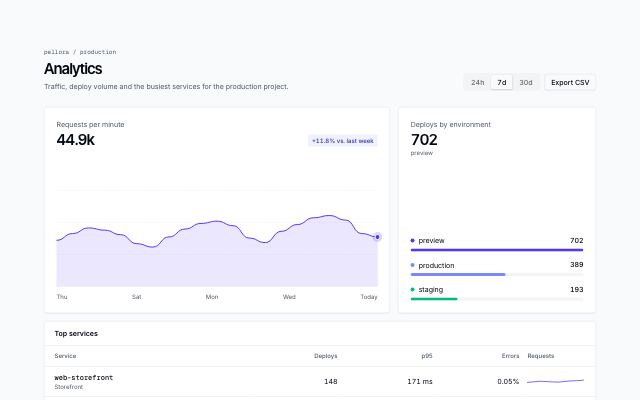Click the Analytics page heading
The width and height of the screenshot is (640, 400).
coord(73,69)
